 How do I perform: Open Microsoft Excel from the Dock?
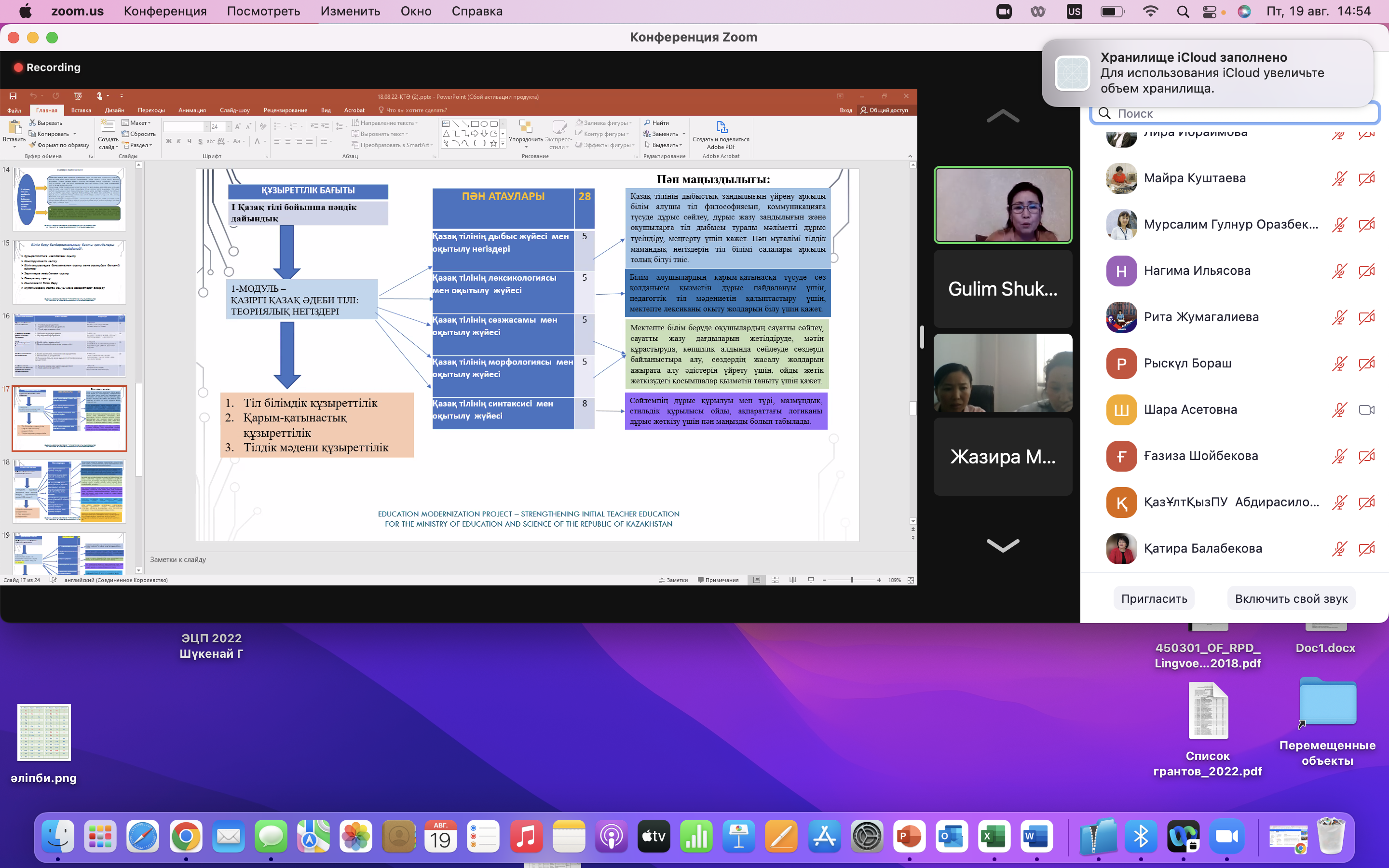(x=994, y=837)
